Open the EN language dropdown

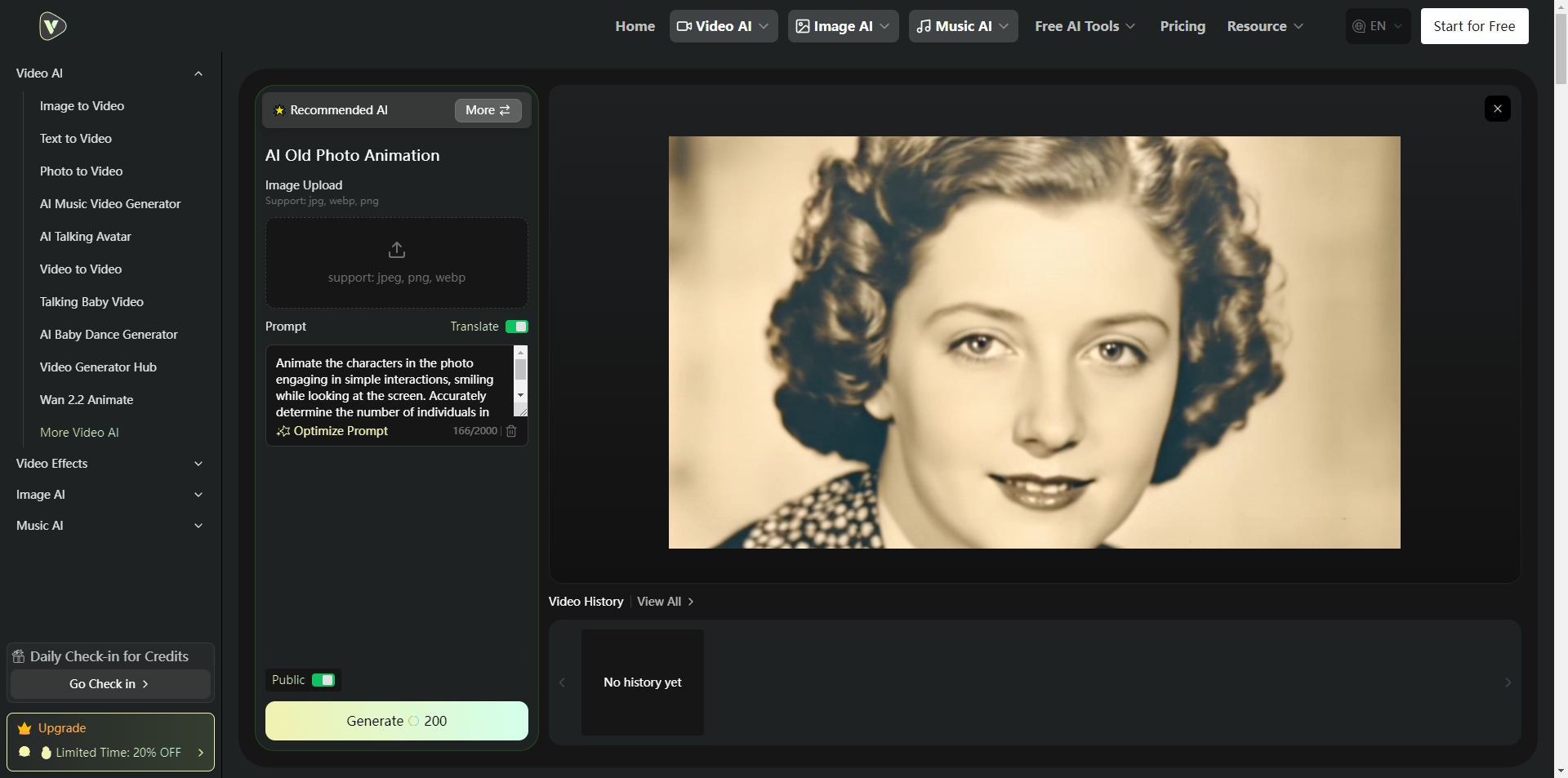tap(1378, 26)
